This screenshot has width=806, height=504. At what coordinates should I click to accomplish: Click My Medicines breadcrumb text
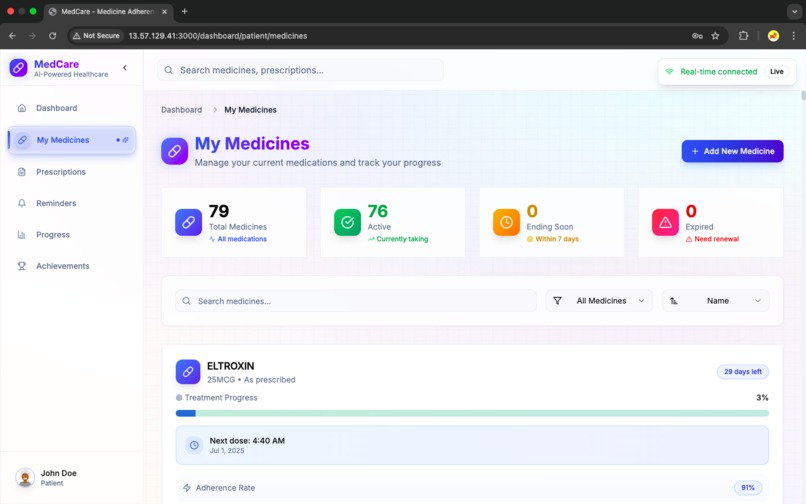pos(250,110)
